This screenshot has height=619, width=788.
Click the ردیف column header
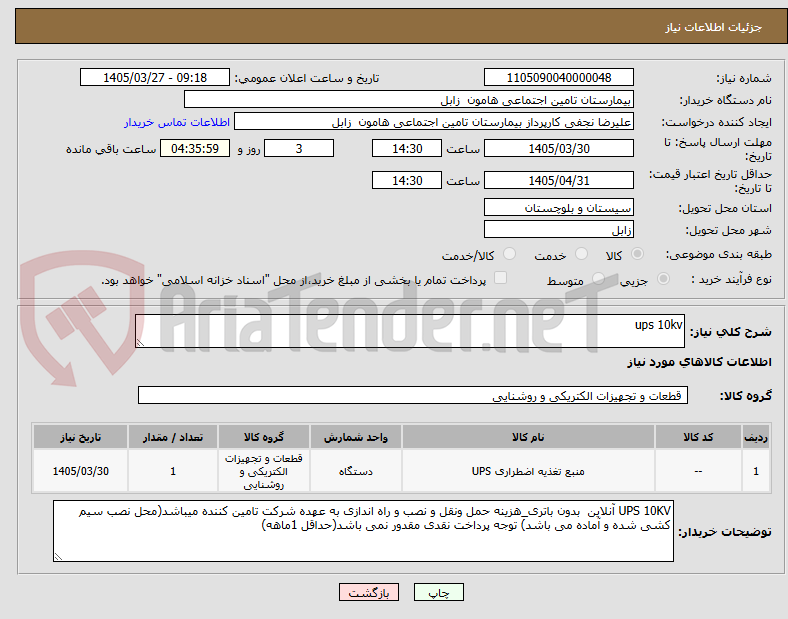[x=756, y=437]
